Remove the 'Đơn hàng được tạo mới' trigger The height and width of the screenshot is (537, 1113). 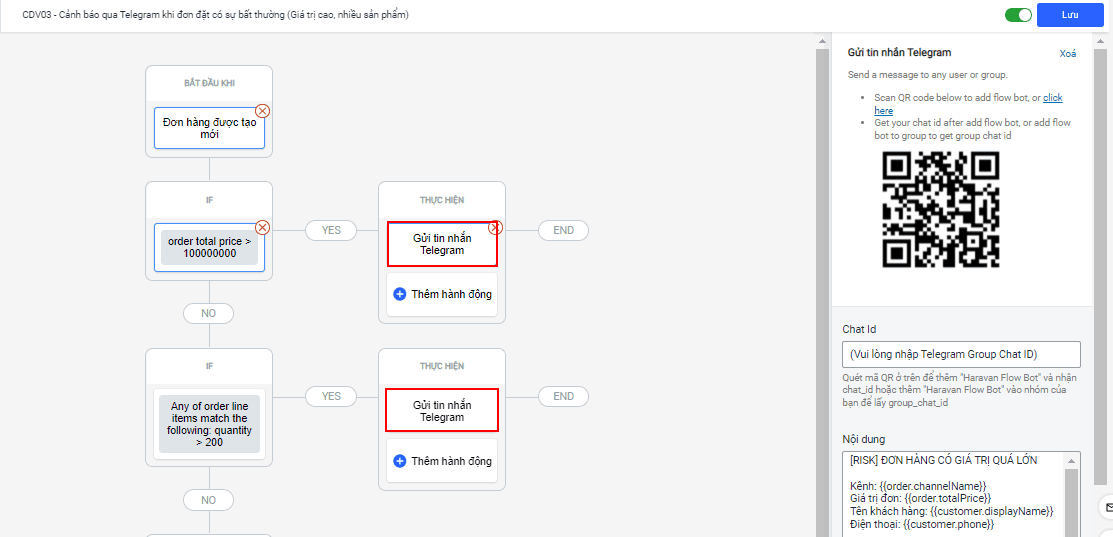tap(263, 111)
